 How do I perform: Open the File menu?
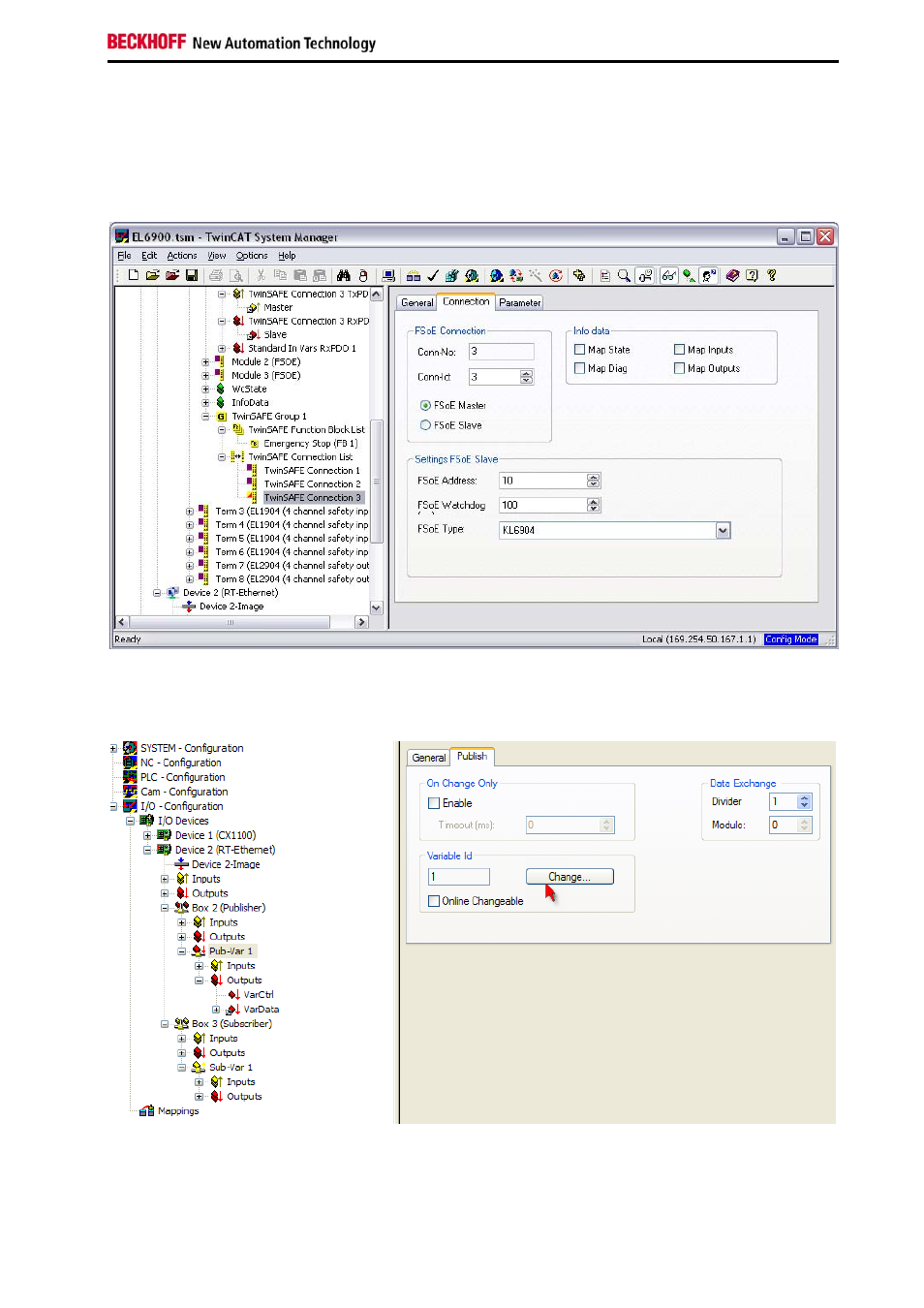point(124,256)
